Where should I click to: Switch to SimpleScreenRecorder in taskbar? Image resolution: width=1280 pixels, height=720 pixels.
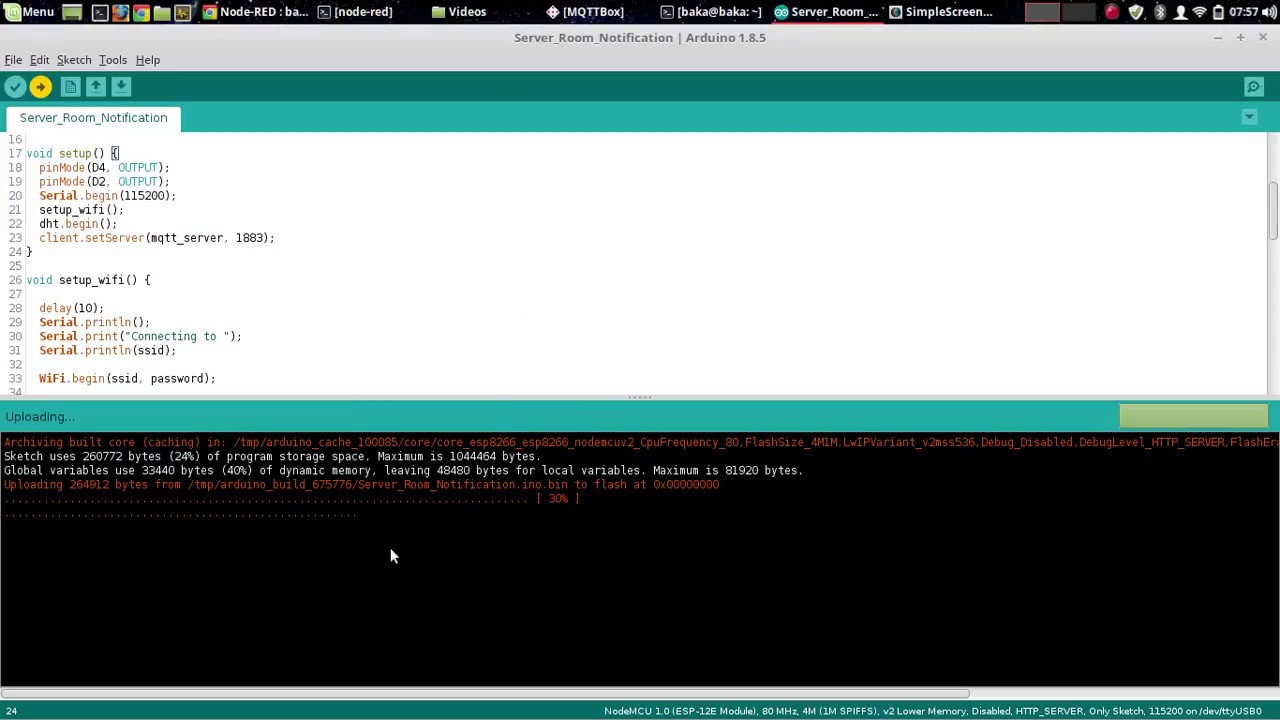pos(942,12)
